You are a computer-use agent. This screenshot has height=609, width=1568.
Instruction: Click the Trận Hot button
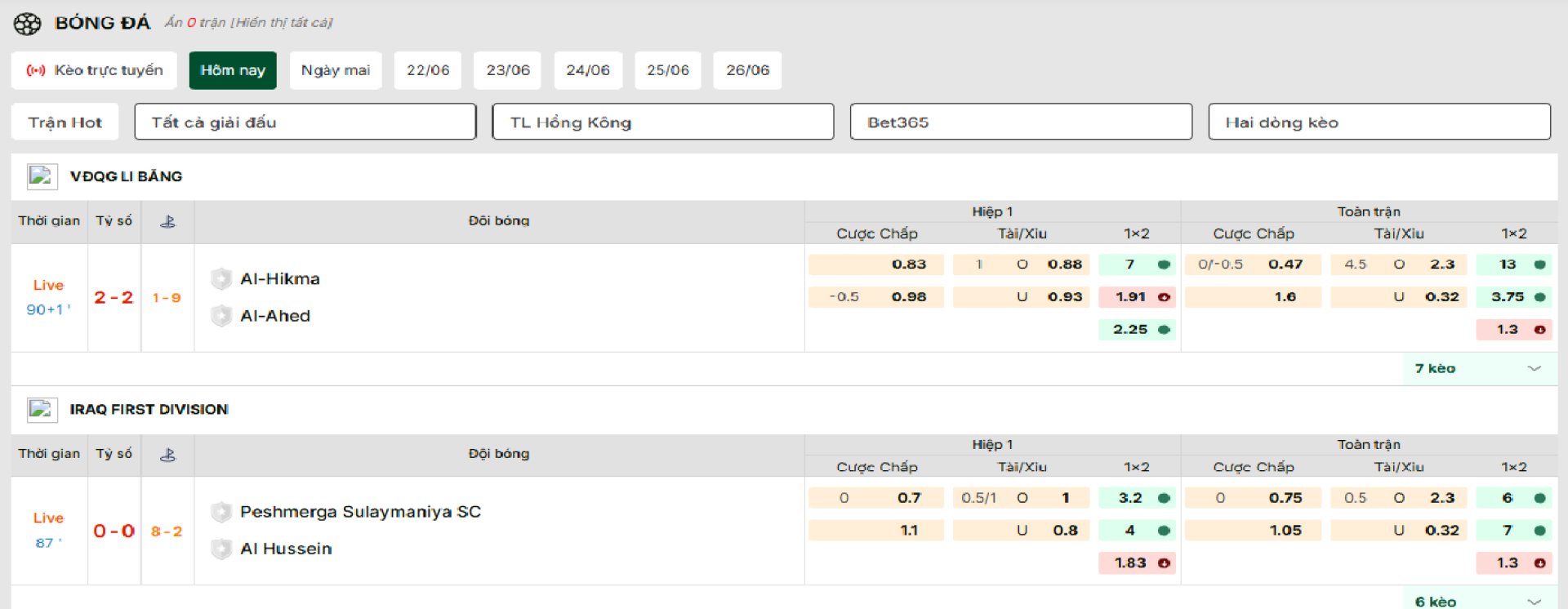point(65,122)
